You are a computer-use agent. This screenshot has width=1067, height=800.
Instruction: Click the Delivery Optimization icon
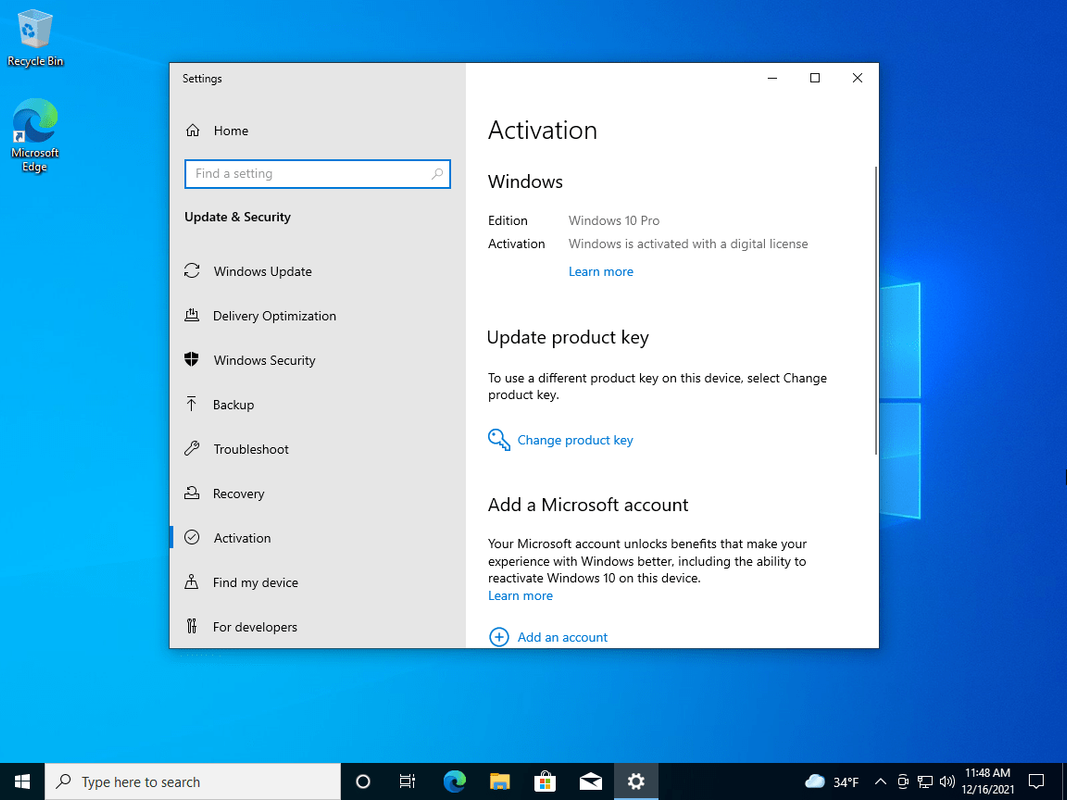192,315
